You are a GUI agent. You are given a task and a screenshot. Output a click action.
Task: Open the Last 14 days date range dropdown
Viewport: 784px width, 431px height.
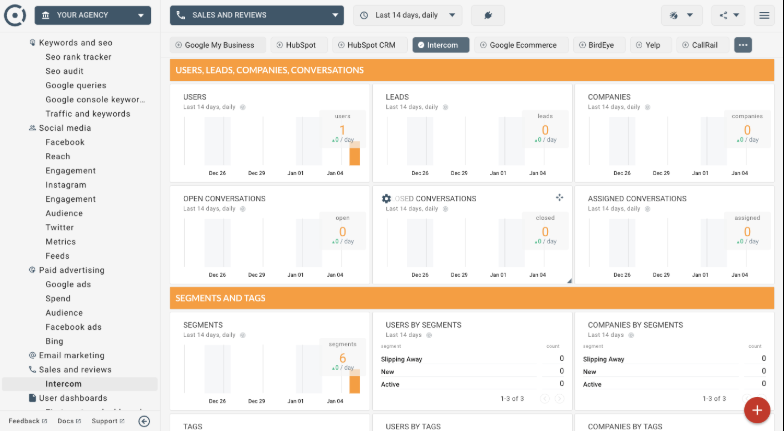408,16
